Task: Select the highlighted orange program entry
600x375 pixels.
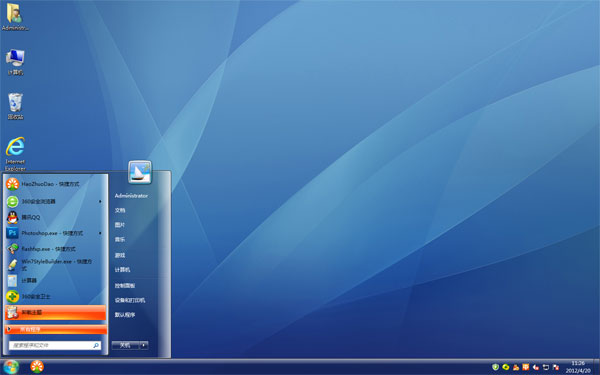Action: tap(55, 312)
